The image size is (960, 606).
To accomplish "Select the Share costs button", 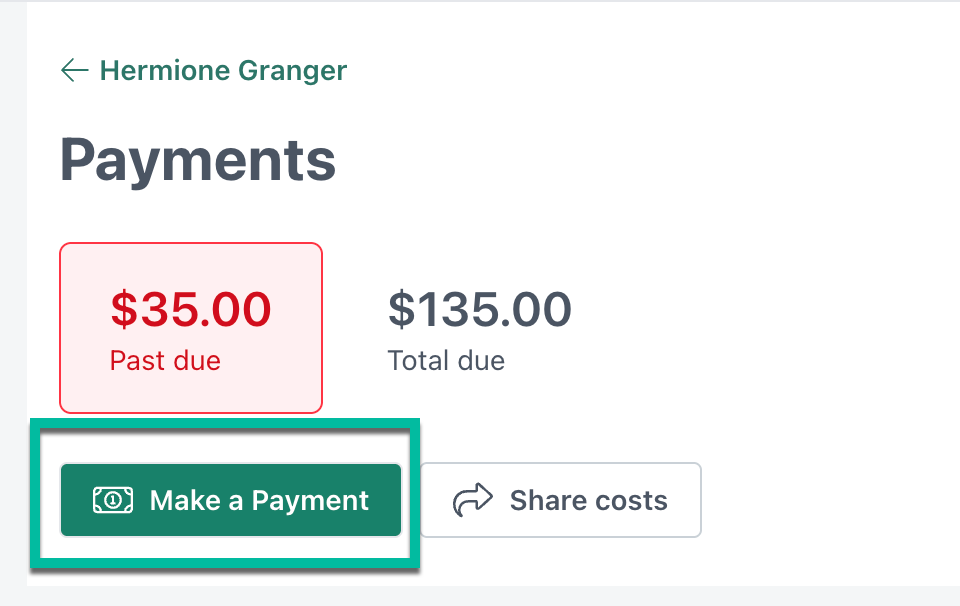I will tap(561, 500).
